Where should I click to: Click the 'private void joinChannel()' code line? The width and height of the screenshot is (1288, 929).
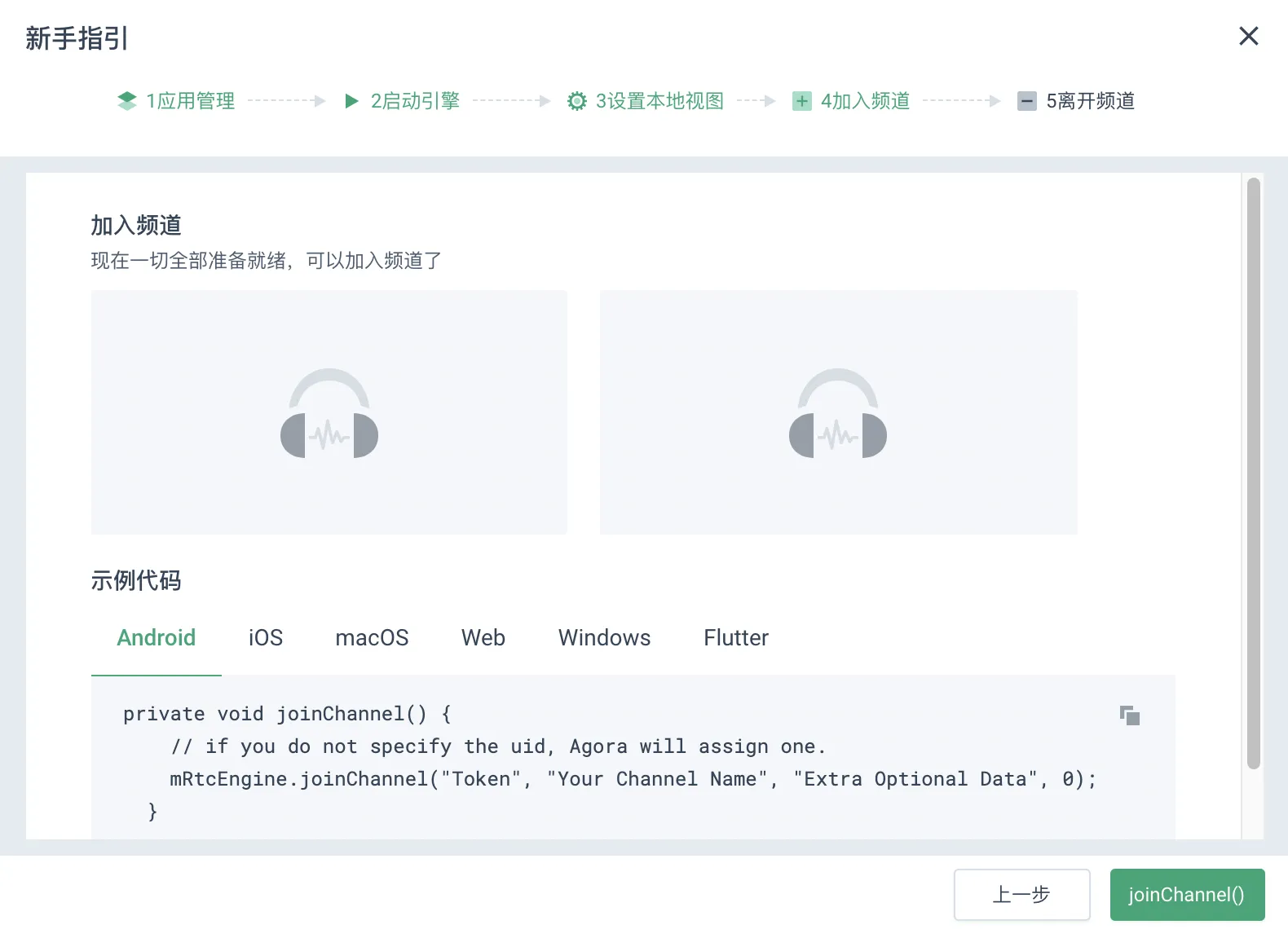(x=287, y=714)
